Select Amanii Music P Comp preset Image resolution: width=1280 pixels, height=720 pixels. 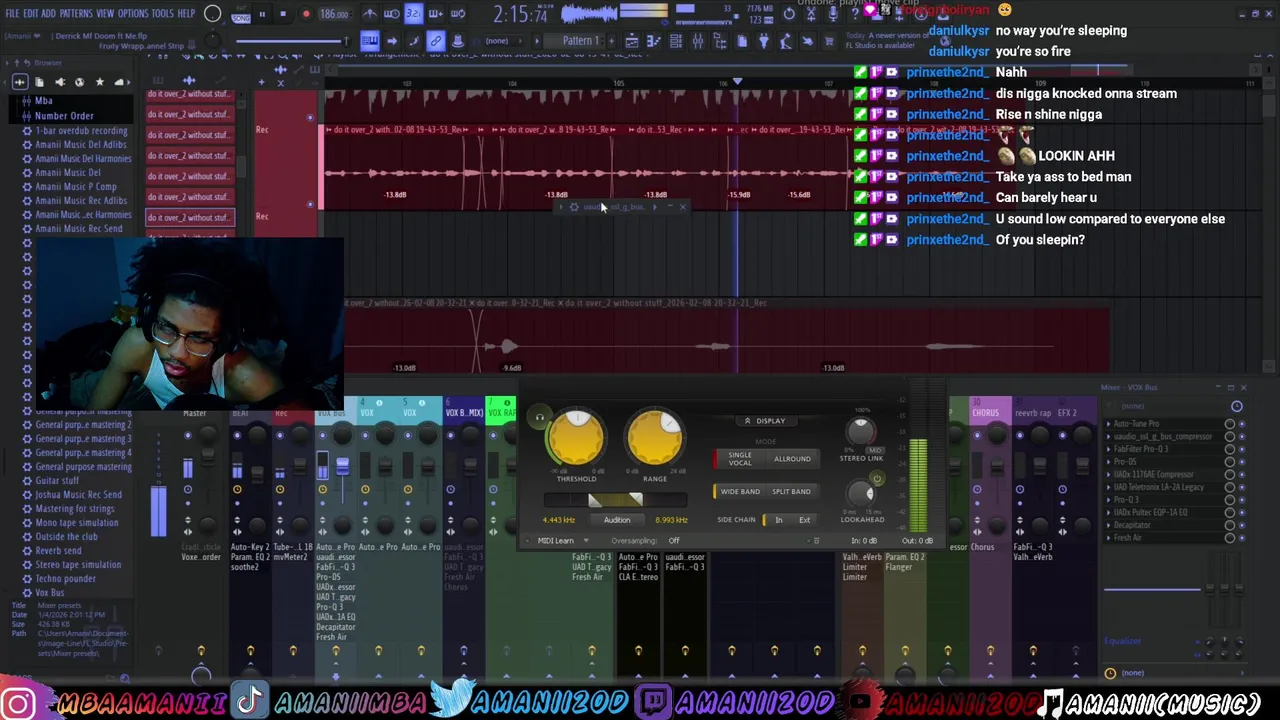point(76,186)
